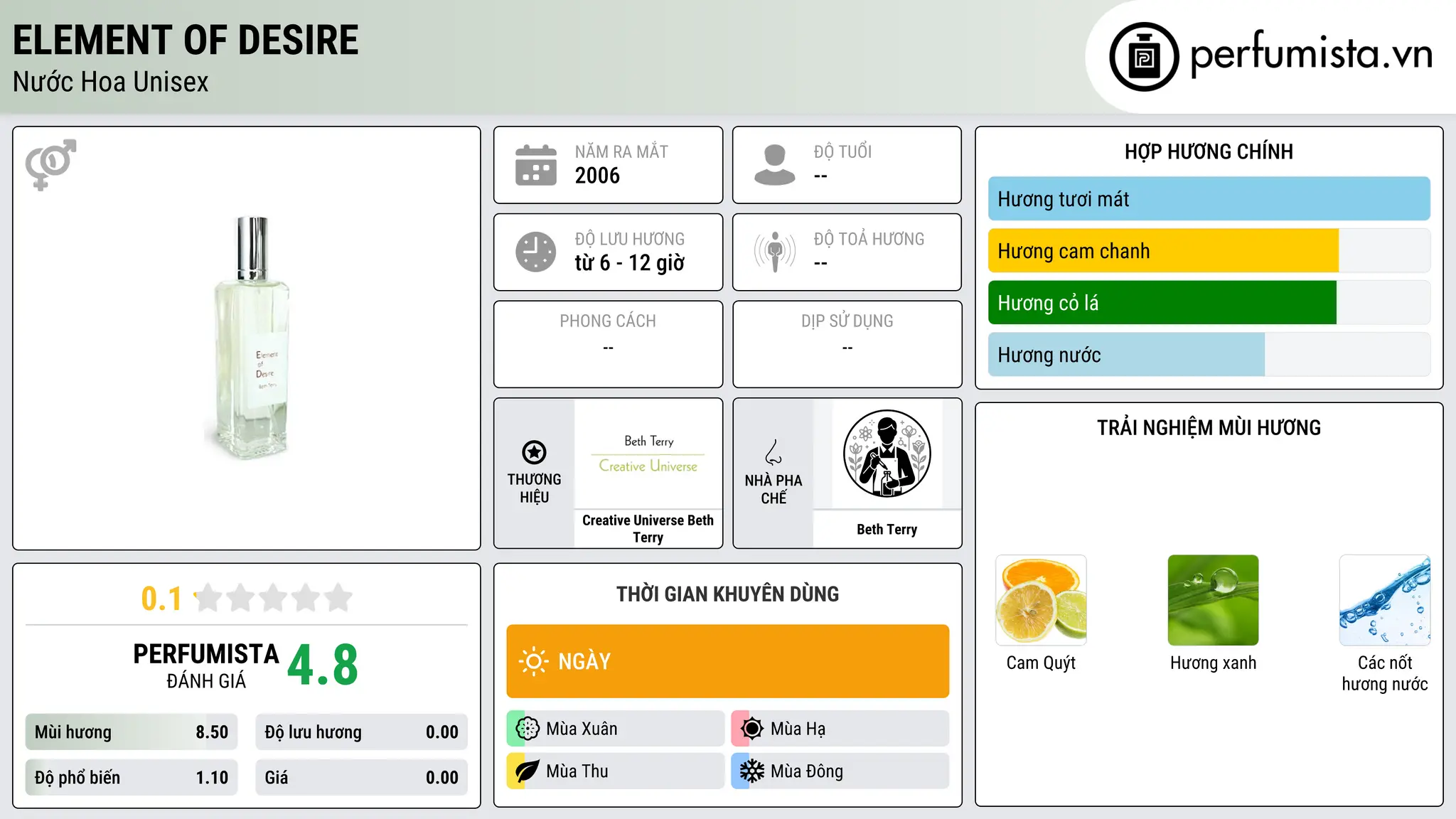
Task: Select the Mùa Thu season label
Action: (x=577, y=771)
